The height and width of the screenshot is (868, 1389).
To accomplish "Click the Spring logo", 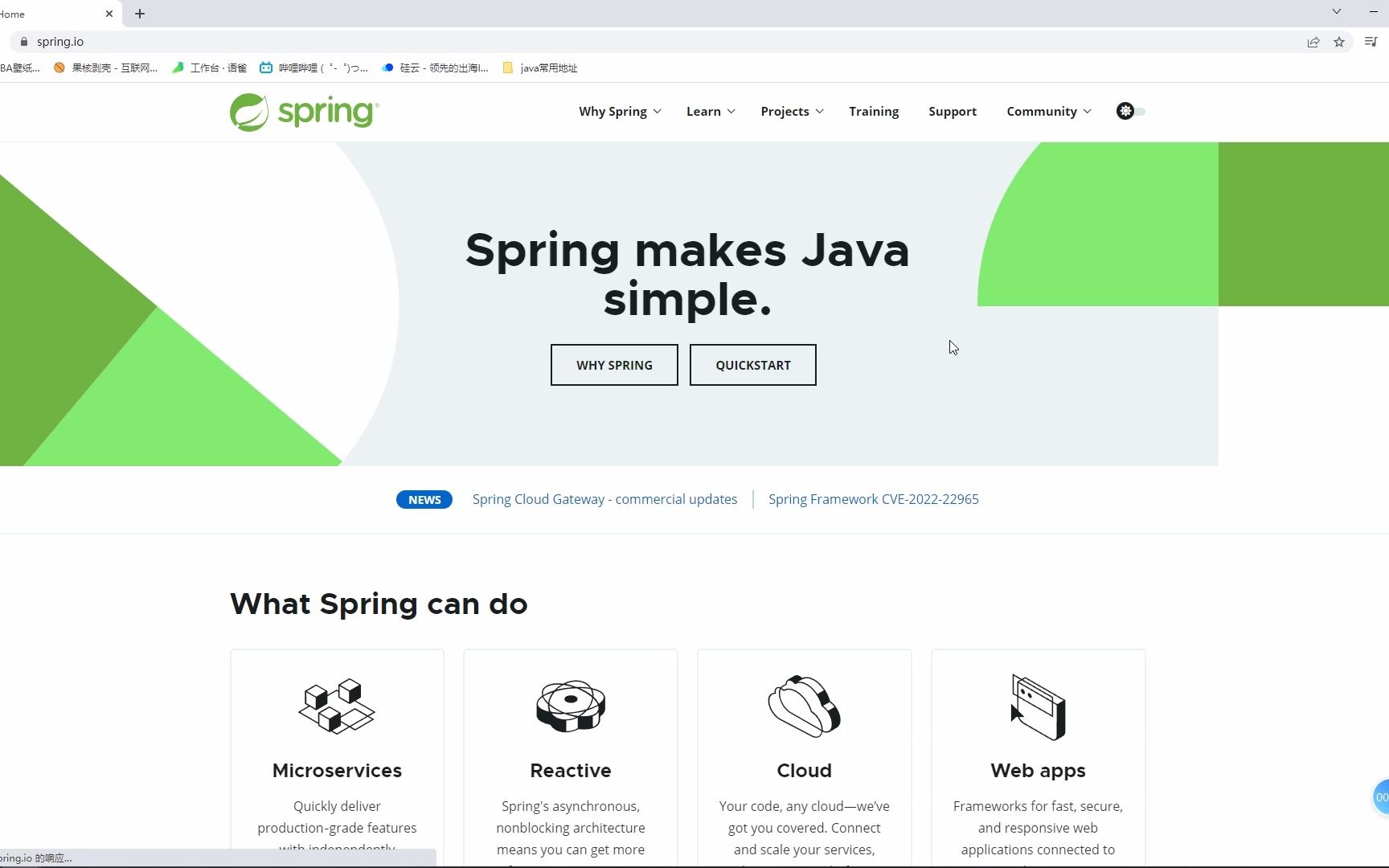I will pos(303,111).
